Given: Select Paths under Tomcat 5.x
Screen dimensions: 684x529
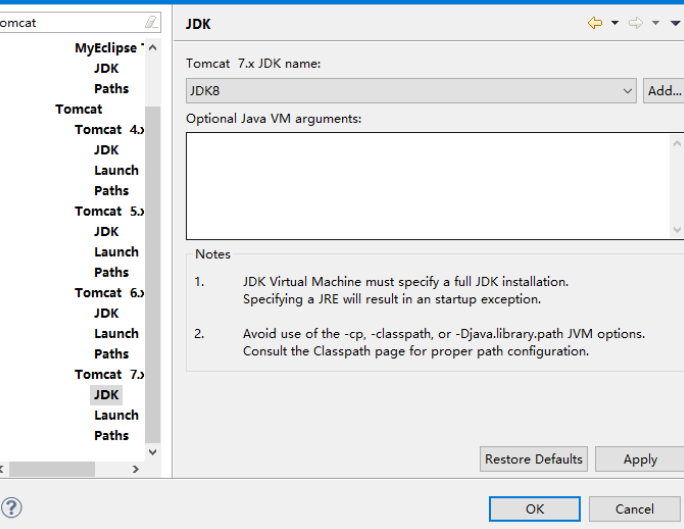Looking at the screenshot, I should (x=112, y=272).
